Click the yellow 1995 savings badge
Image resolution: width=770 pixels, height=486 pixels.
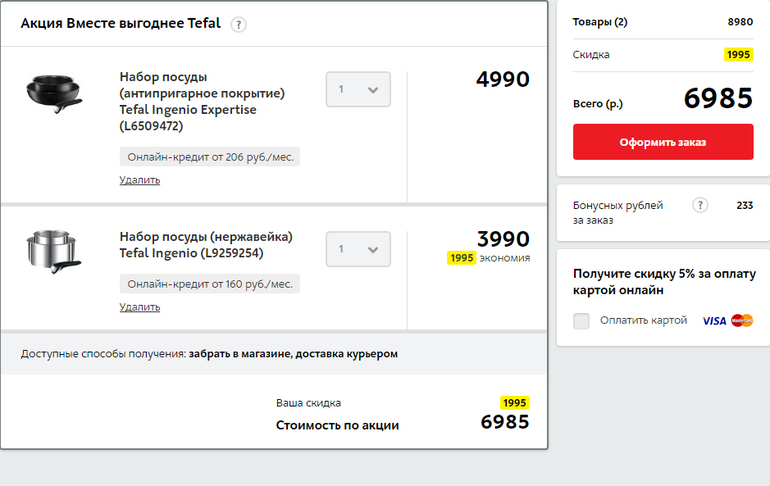click(461, 258)
